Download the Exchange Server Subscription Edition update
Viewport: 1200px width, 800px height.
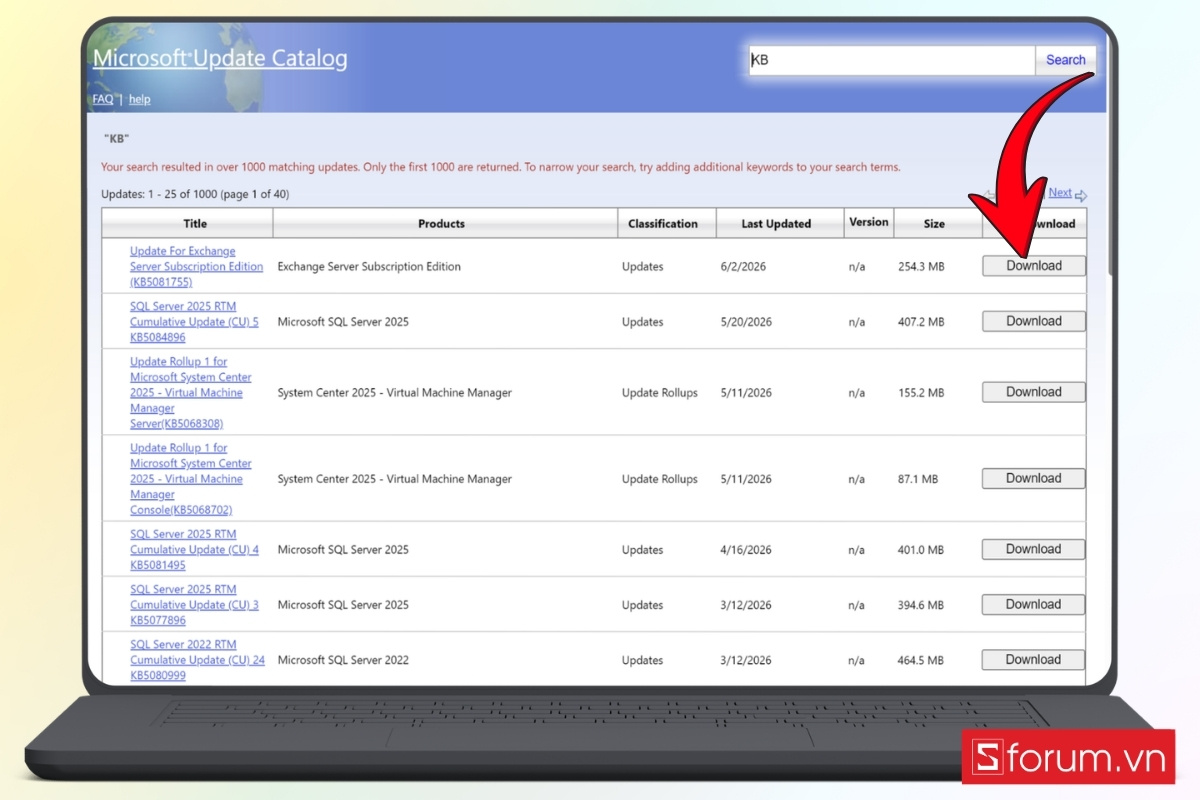click(1033, 266)
